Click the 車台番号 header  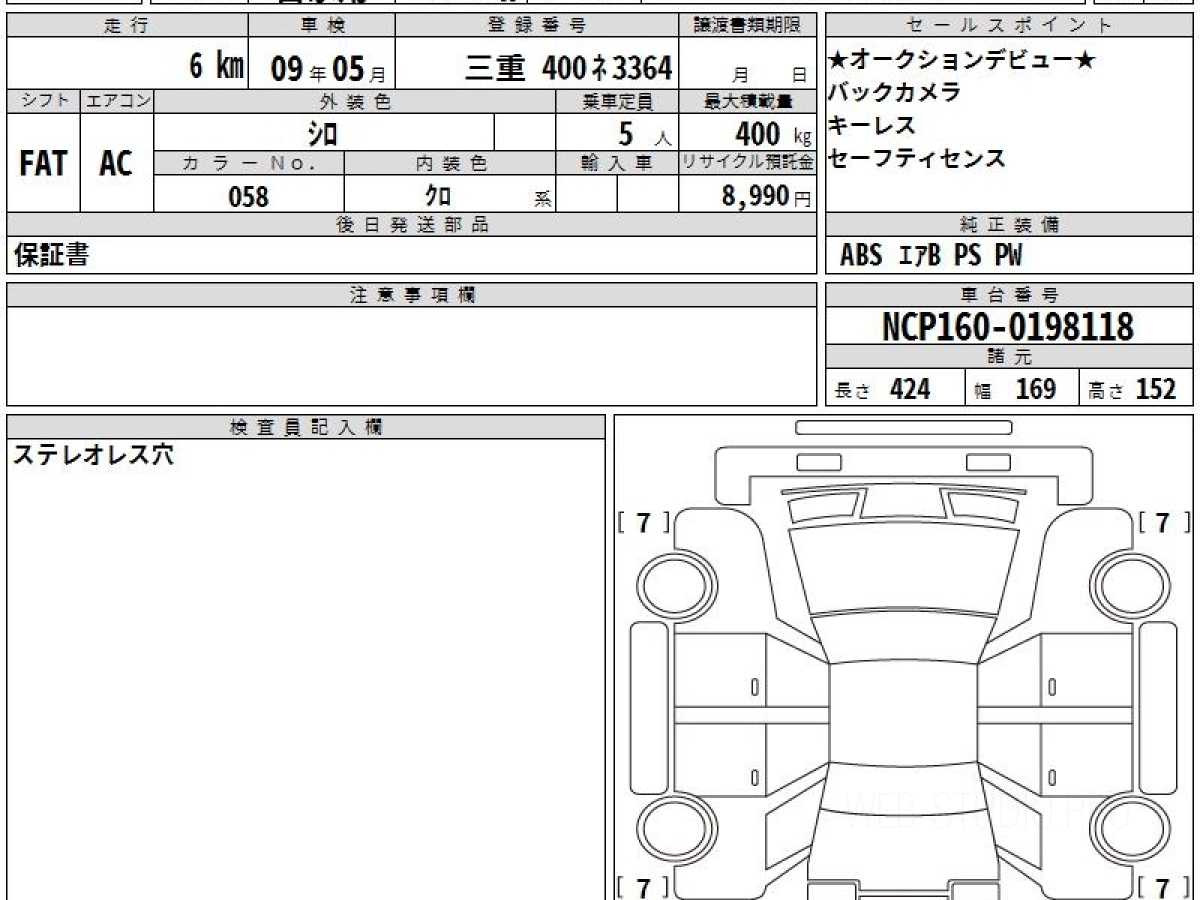point(1009,295)
